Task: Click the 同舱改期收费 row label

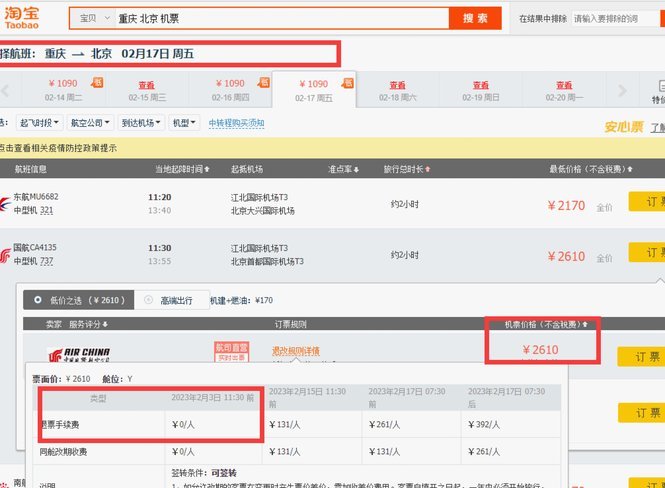Action: 63,452
